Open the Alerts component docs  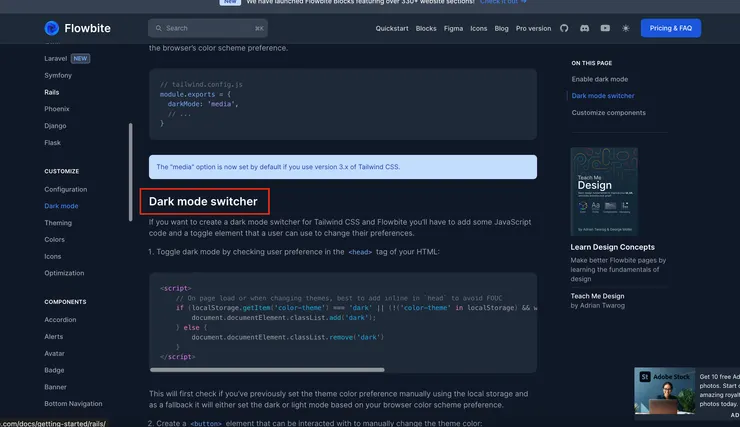pyautogui.click(x=53, y=337)
